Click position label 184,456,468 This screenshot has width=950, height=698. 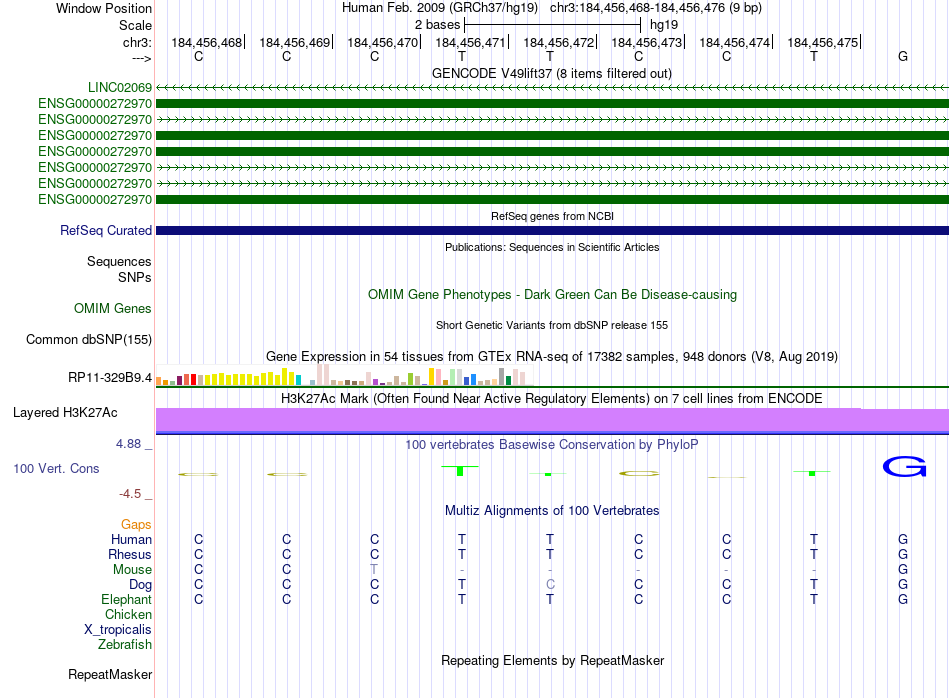[x=207, y=42]
